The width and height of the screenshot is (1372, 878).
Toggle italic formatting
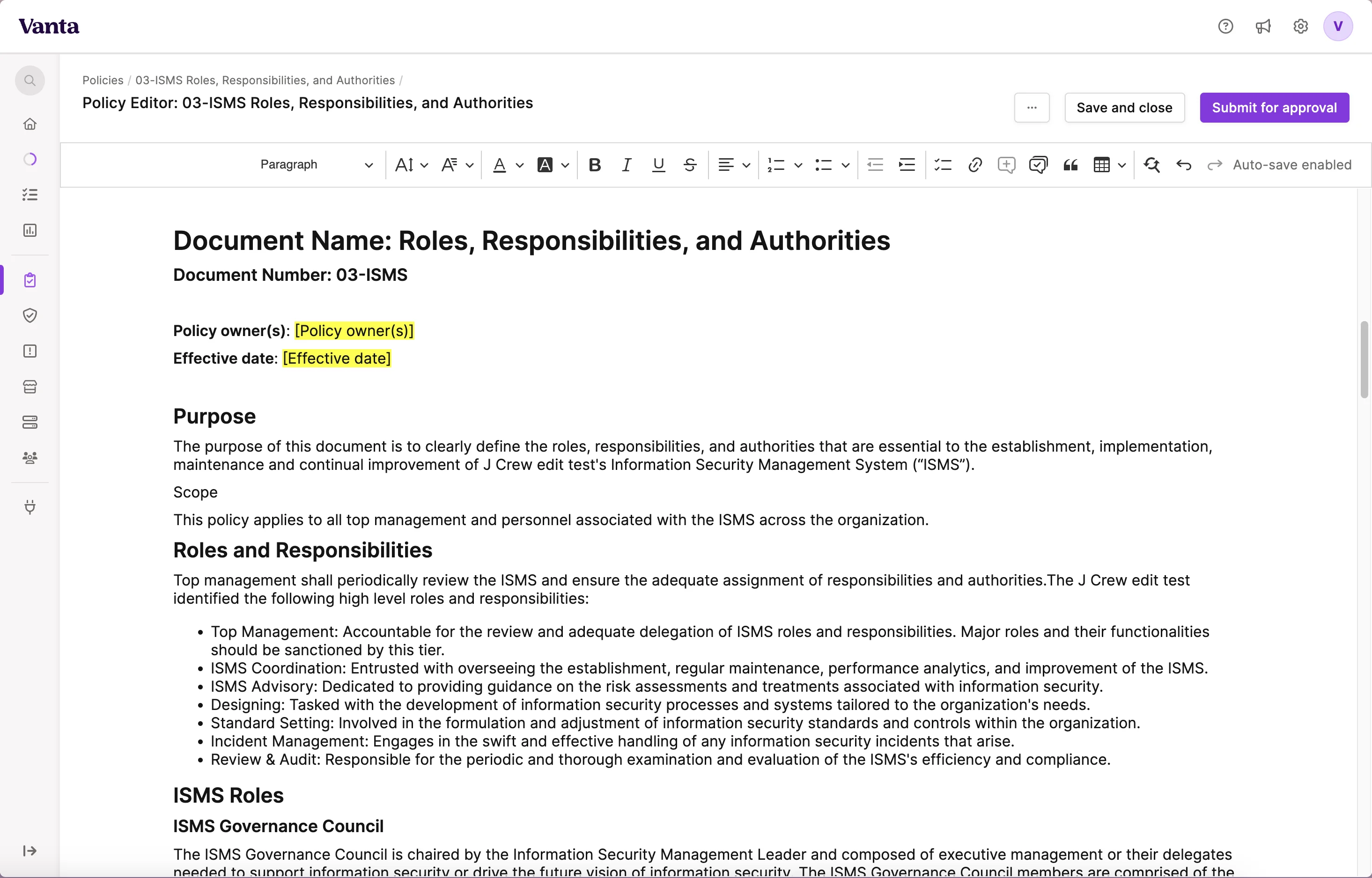pyautogui.click(x=627, y=165)
